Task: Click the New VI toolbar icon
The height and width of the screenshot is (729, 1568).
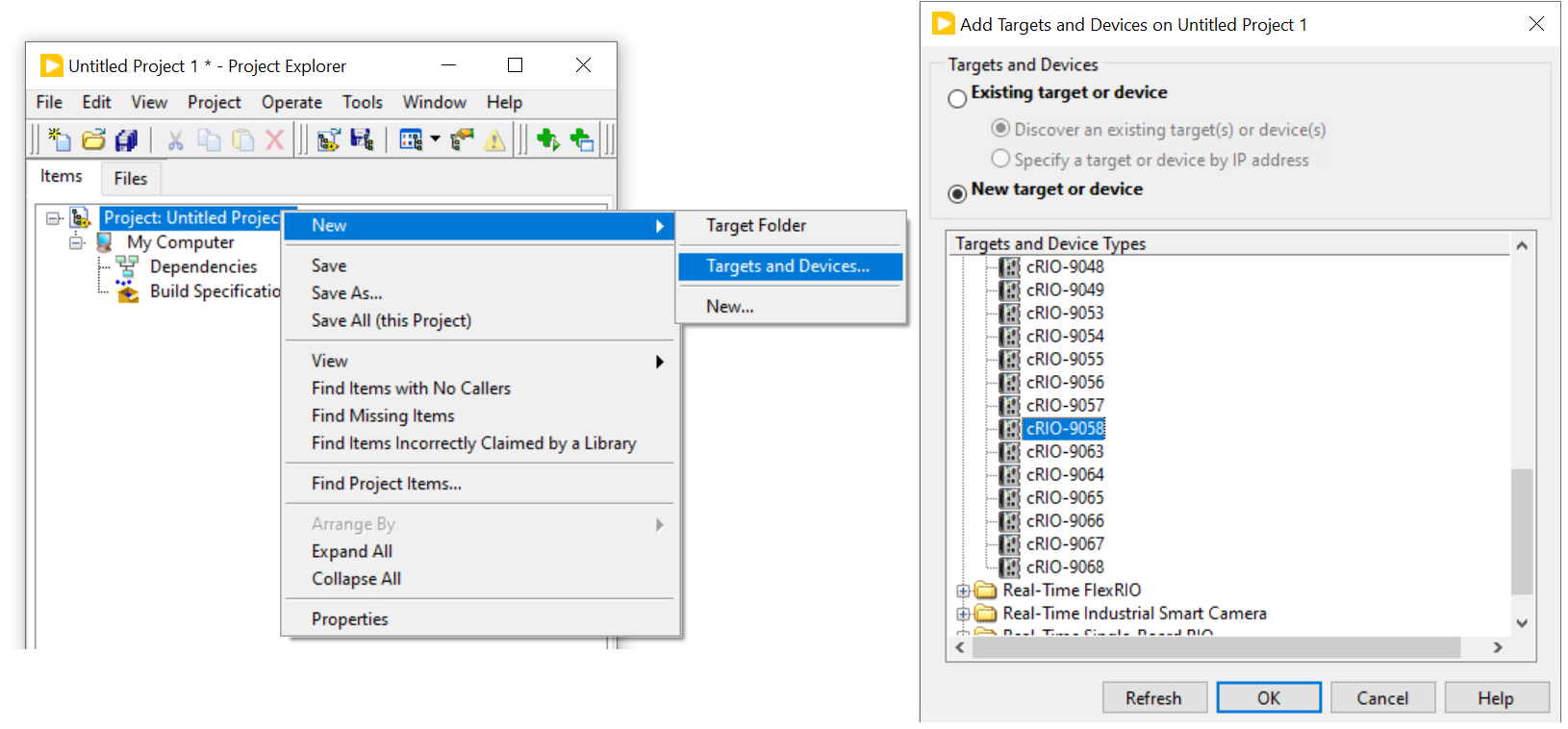Action: point(60,139)
